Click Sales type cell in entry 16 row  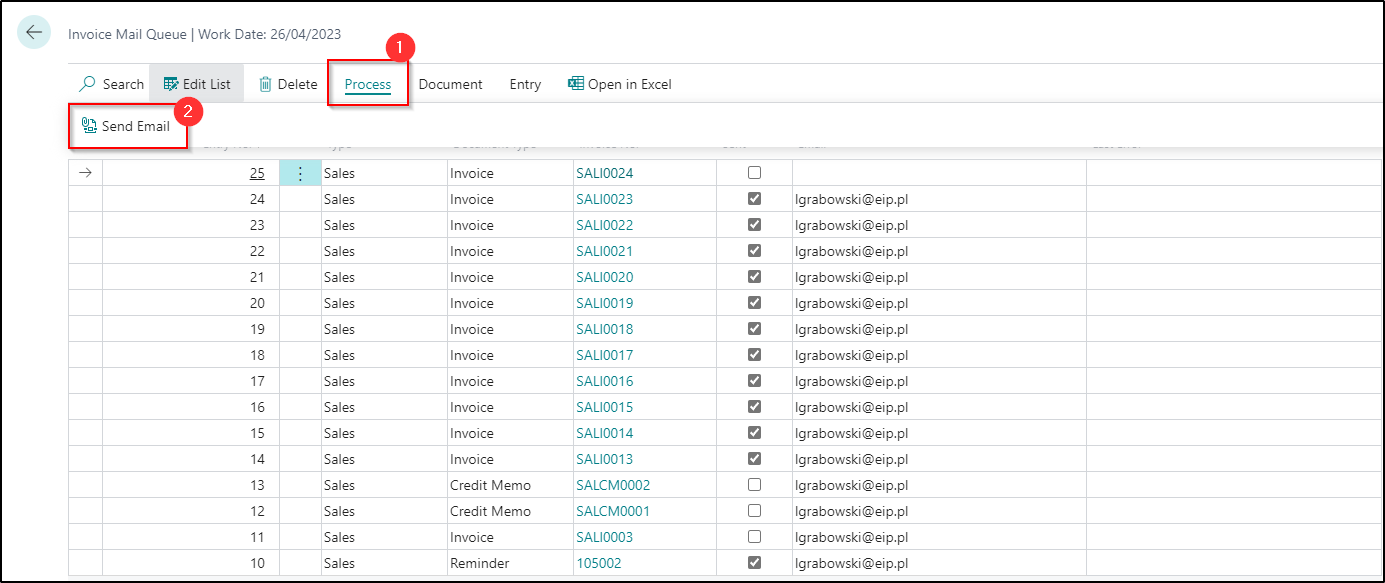[x=384, y=407]
